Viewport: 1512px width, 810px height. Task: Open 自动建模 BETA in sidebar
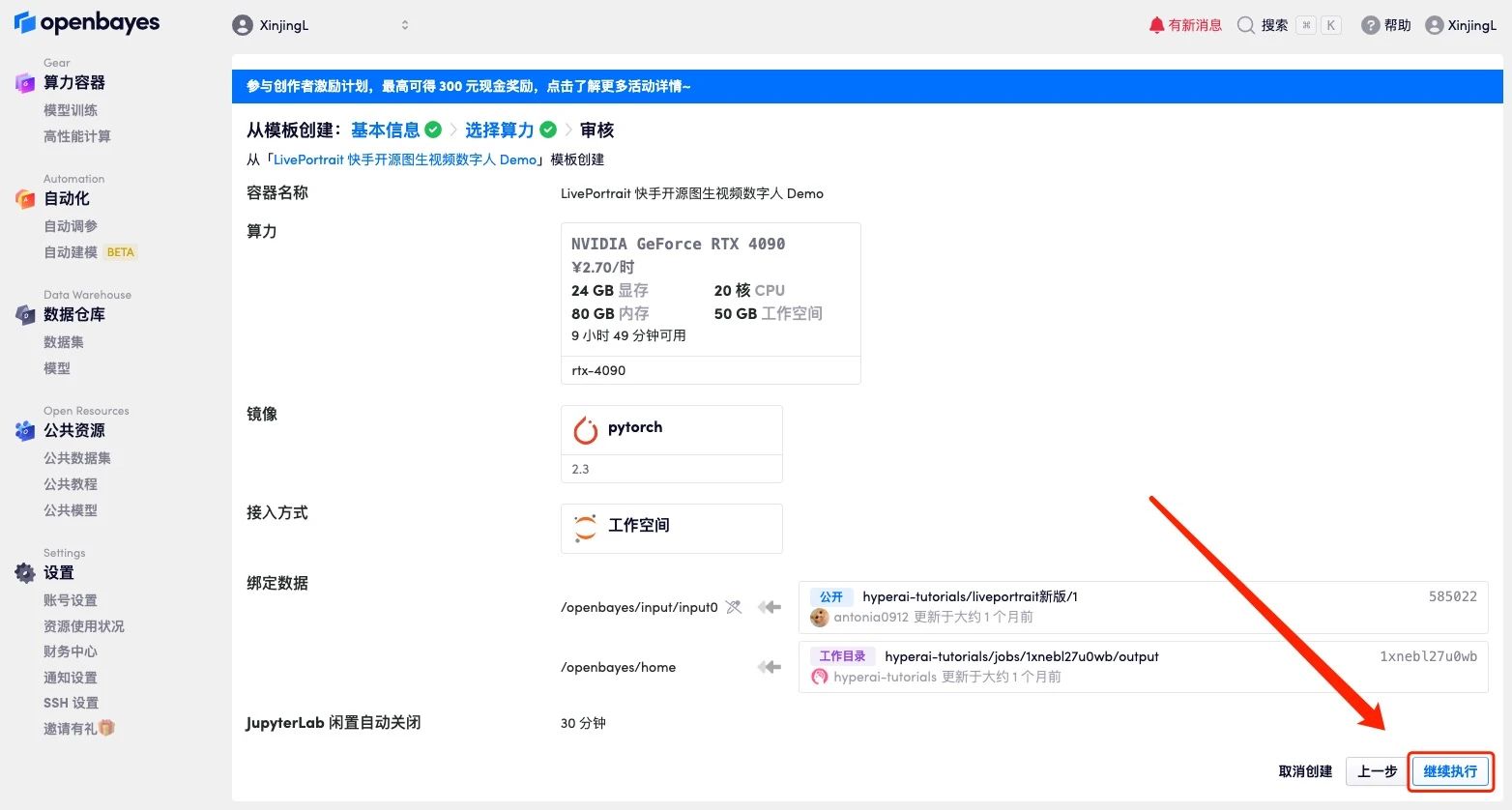90,252
